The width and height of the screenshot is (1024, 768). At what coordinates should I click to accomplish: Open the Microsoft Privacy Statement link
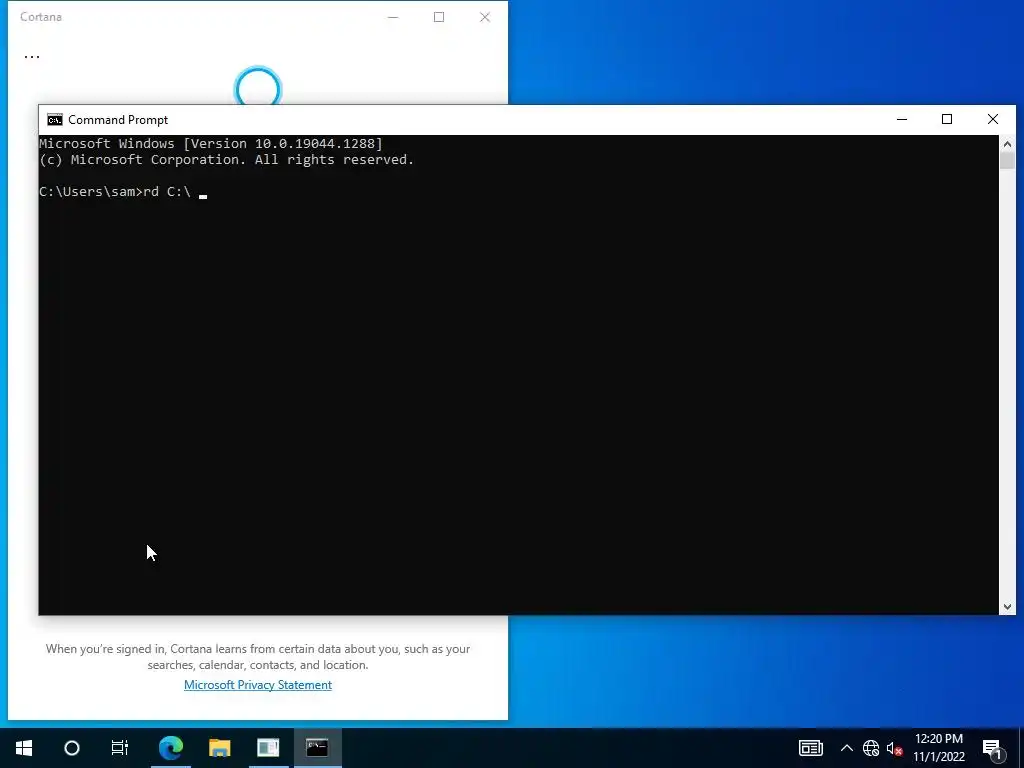[x=258, y=684]
